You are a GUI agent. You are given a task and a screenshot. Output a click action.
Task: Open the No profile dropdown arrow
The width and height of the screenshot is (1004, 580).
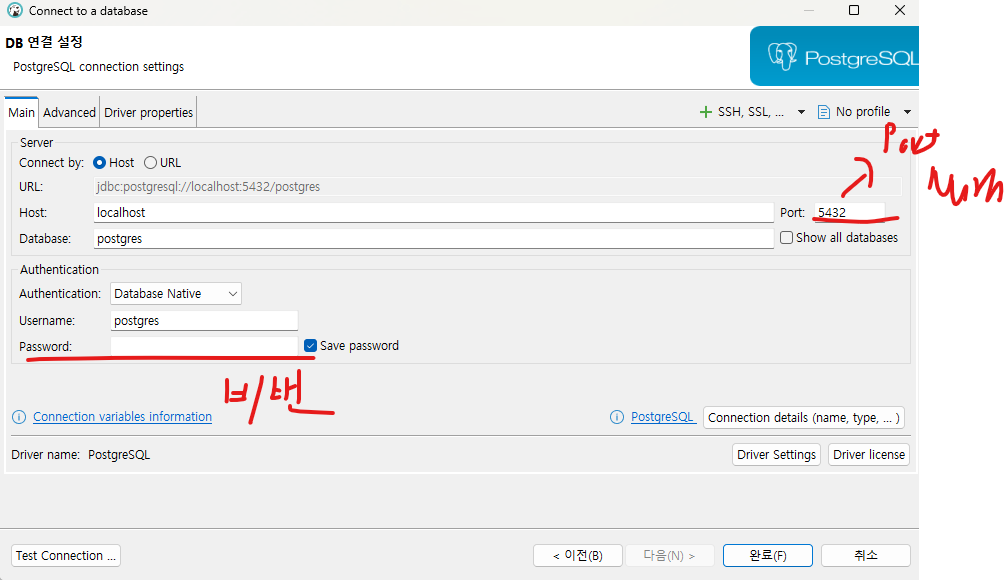(907, 112)
